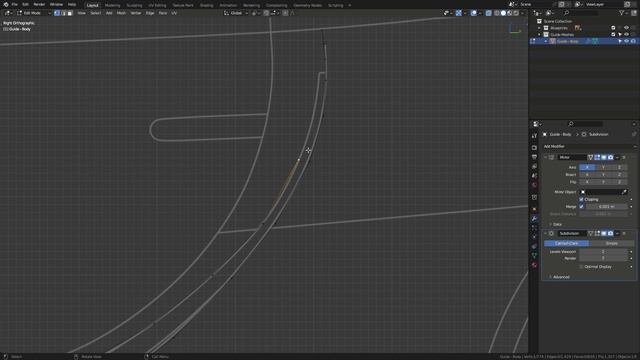Switch to the UV Editing workspace tab

tap(157, 5)
